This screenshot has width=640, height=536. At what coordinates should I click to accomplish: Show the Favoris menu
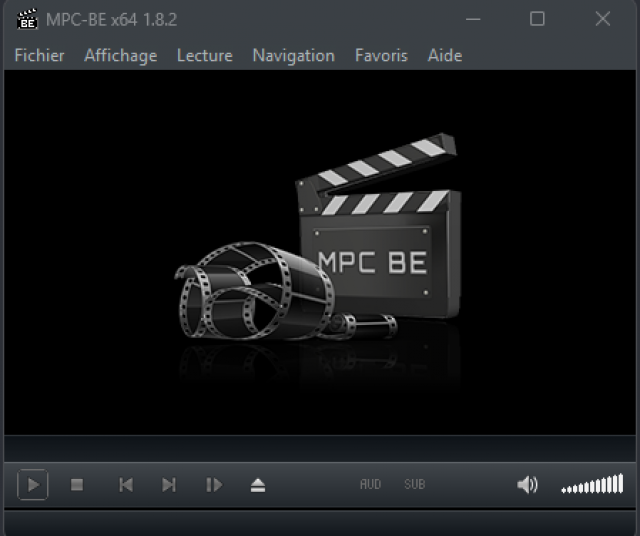point(381,56)
